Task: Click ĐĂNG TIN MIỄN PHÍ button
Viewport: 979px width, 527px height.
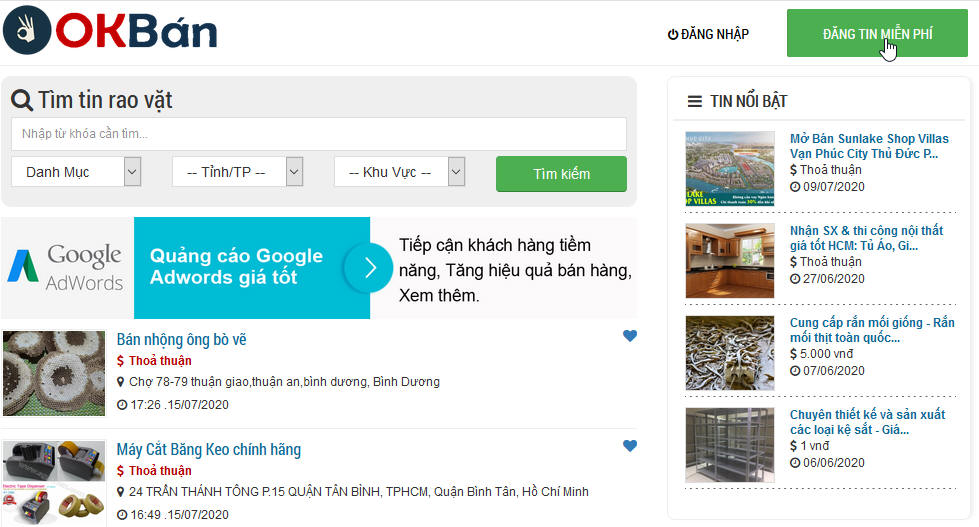Action: [x=877, y=33]
